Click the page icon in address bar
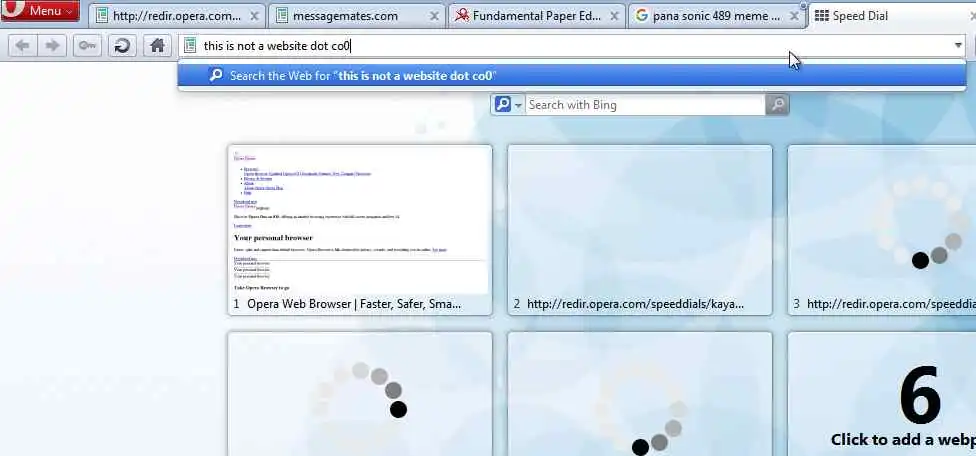This screenshot has height=456, width=976. tap(190, 45)
